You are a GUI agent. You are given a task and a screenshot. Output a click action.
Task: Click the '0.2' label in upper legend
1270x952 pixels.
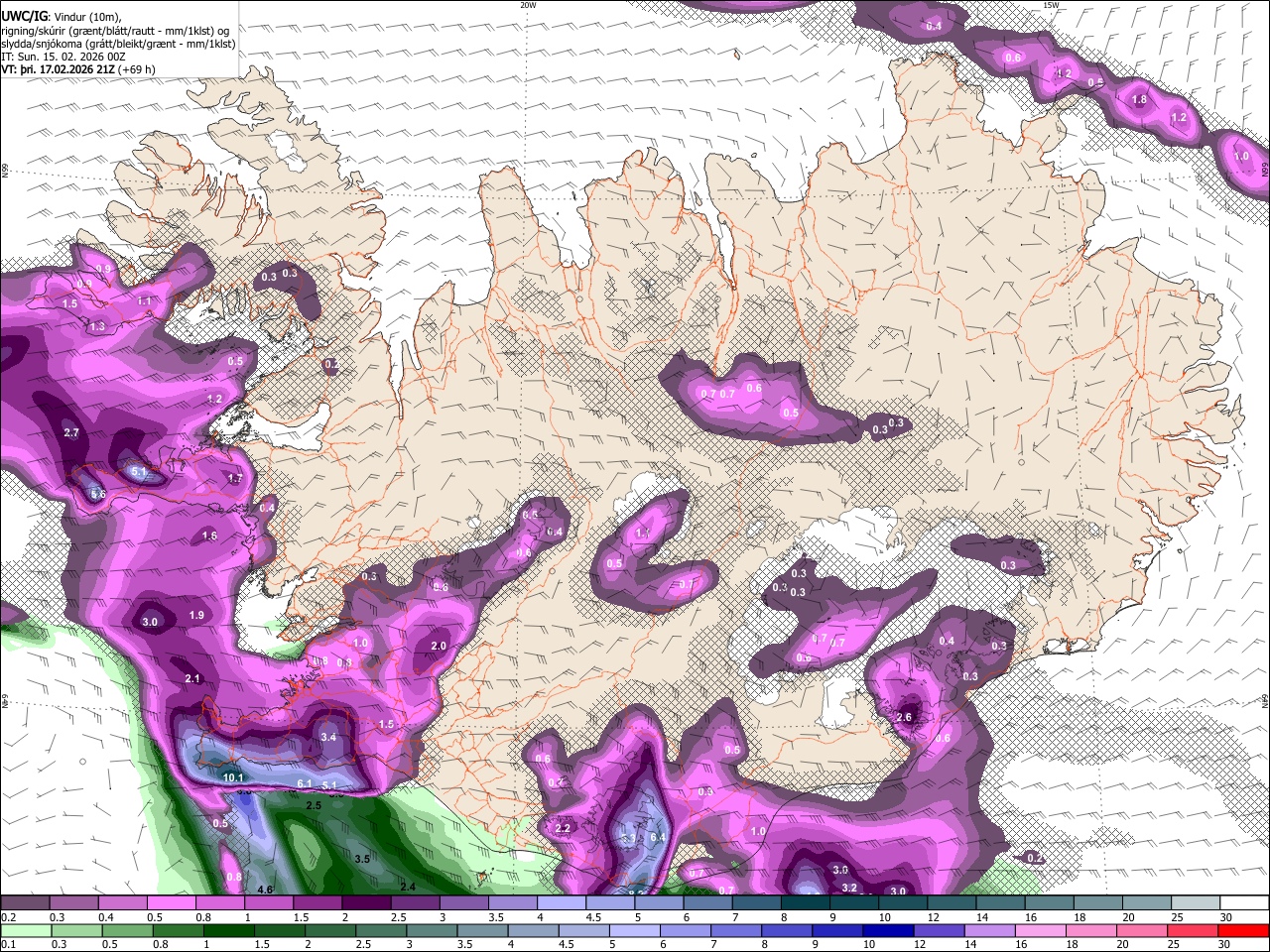8,917
